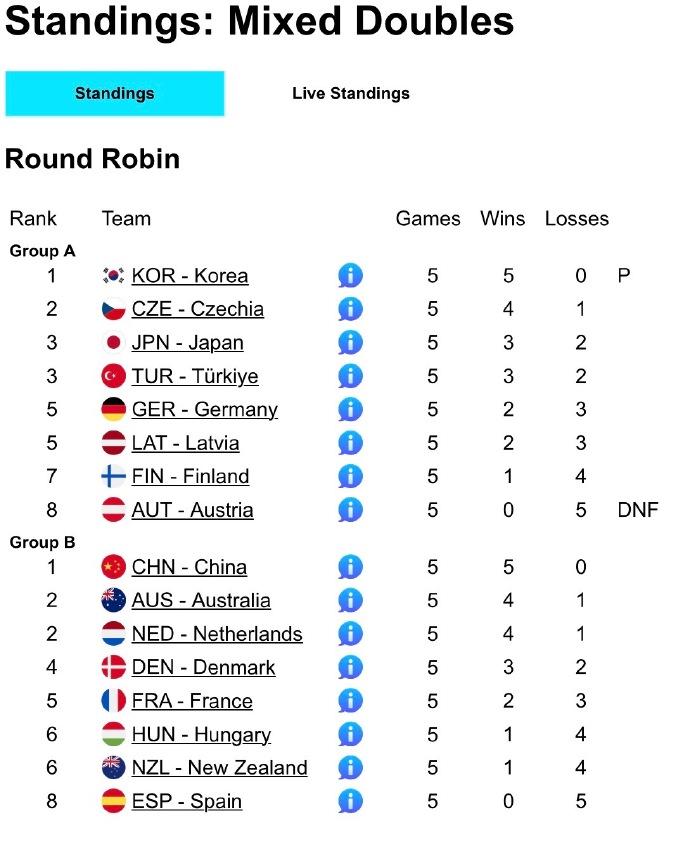Click the info icon for China

pos(350,567)
